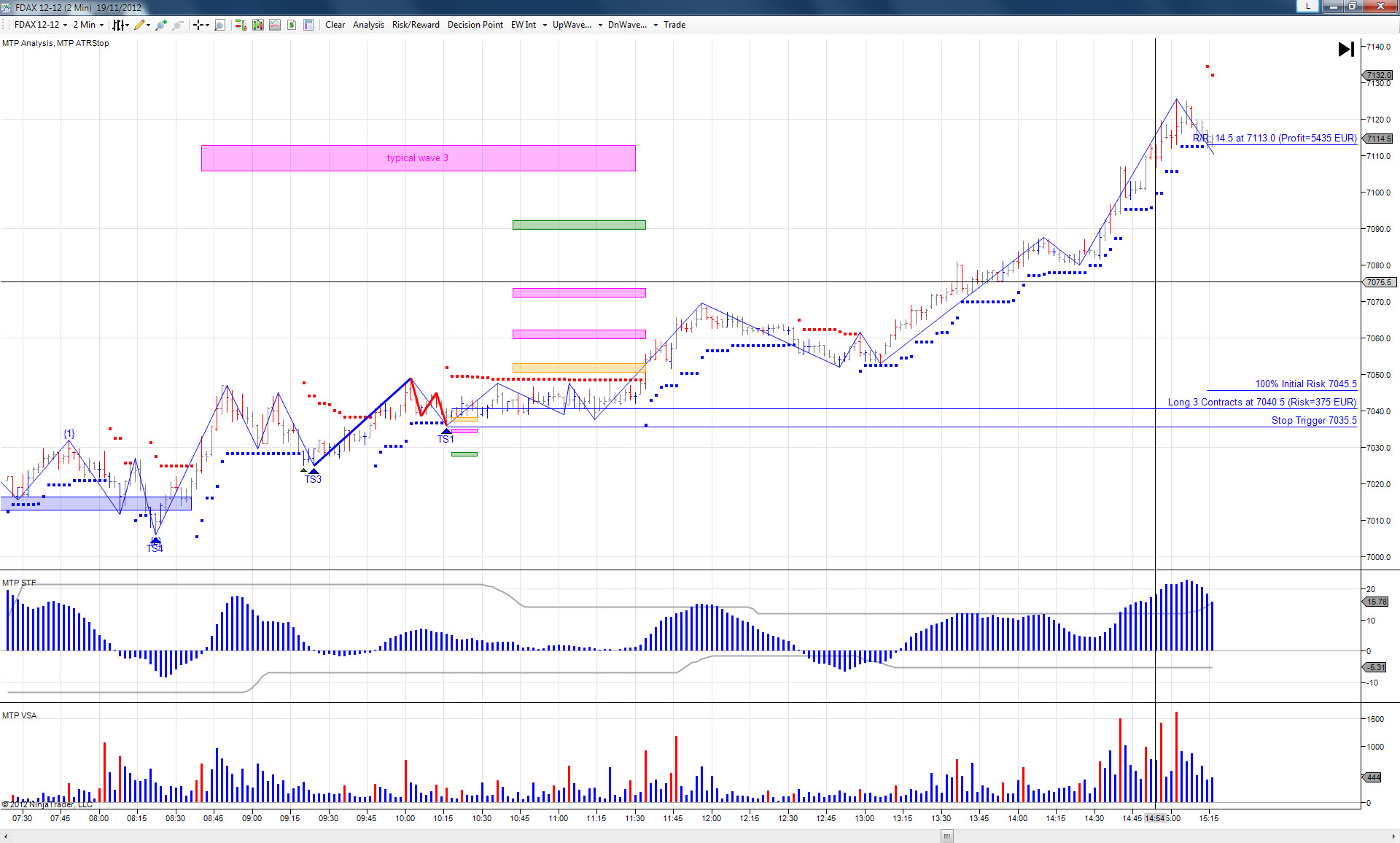
Task: Click the horizontal scrollbar thumb
Action: [947, 836]
